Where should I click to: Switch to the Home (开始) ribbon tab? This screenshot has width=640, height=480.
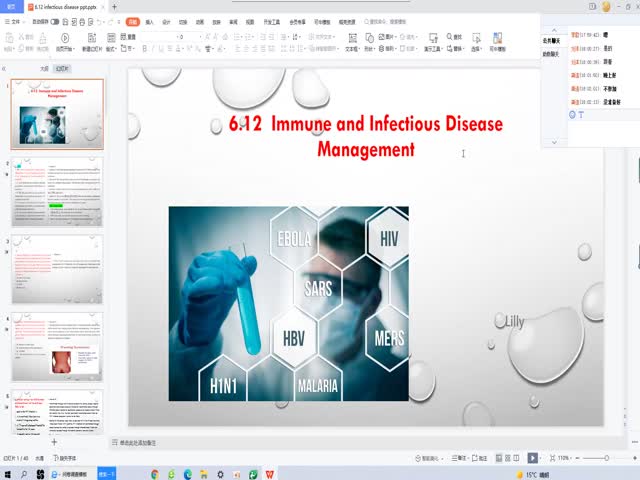pyautogui.click(x=133, y=22)
